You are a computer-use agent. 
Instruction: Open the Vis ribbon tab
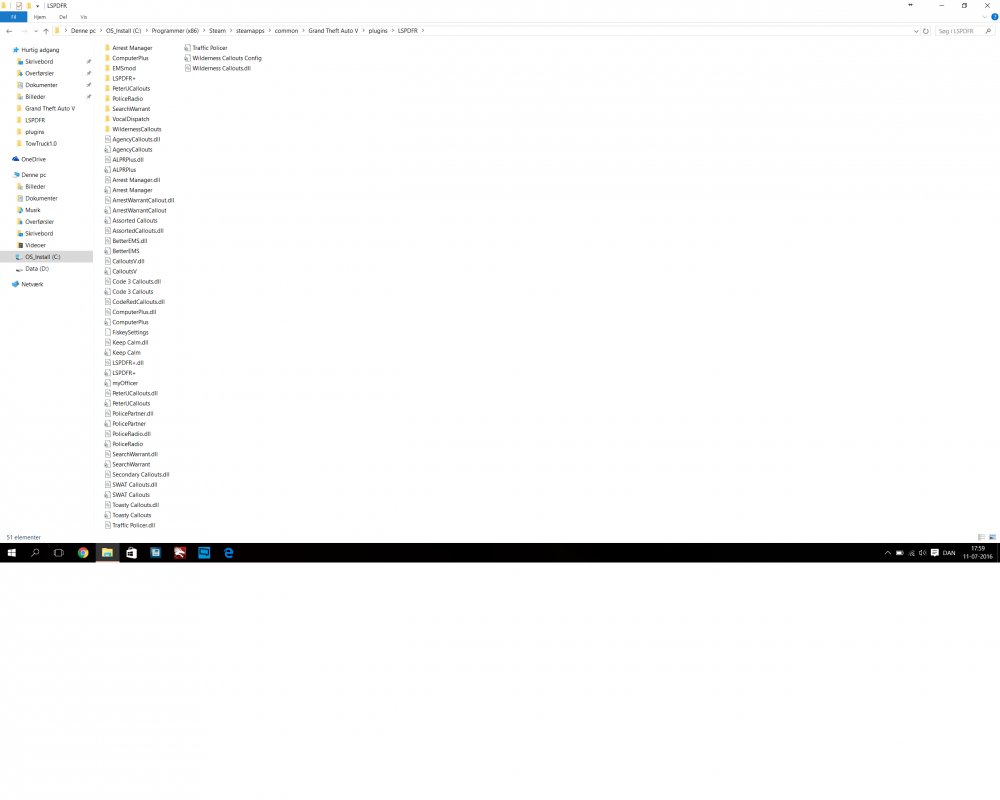[84, 17]
